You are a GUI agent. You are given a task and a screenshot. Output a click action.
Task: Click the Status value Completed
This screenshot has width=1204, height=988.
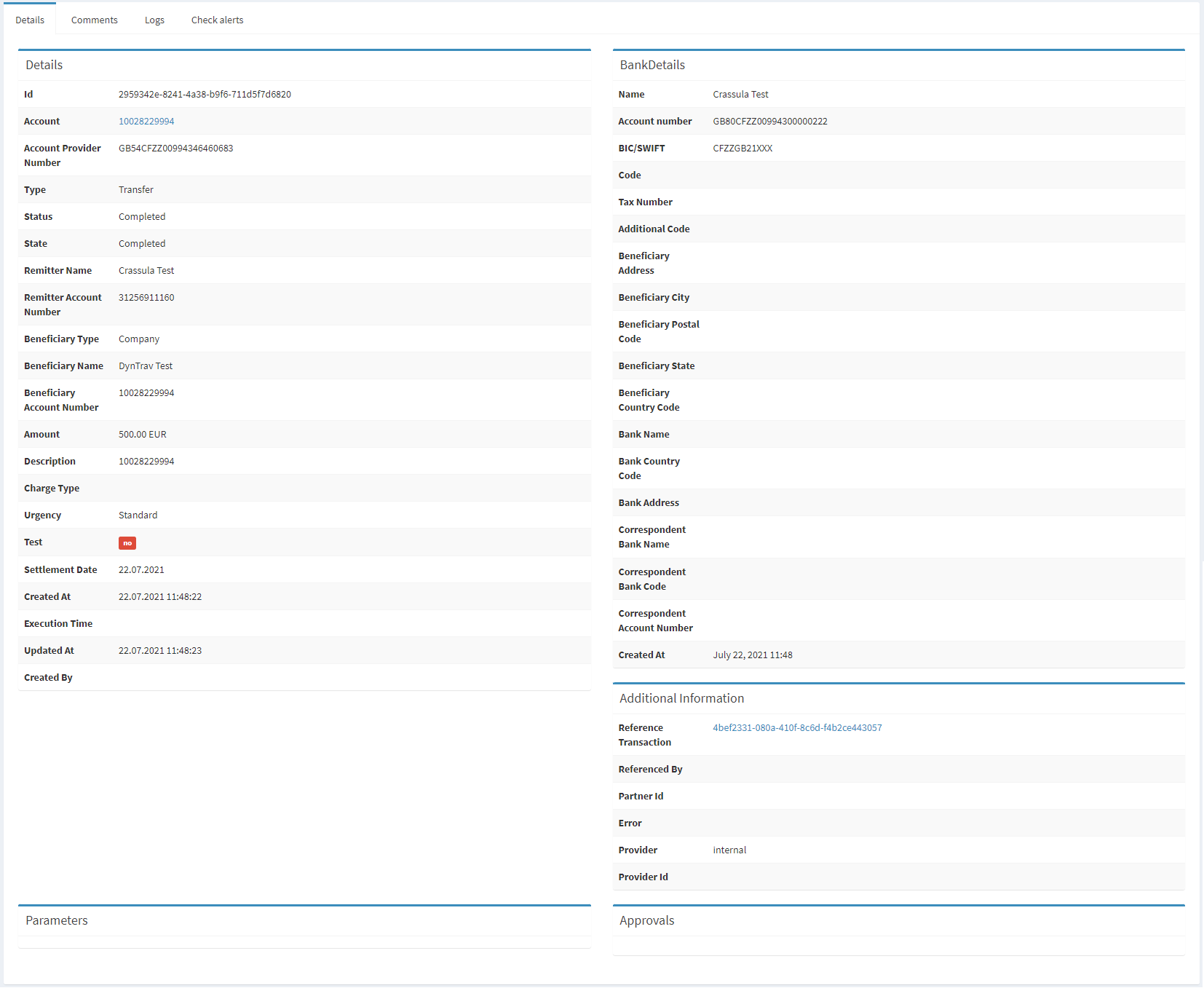tap(142, 216)
